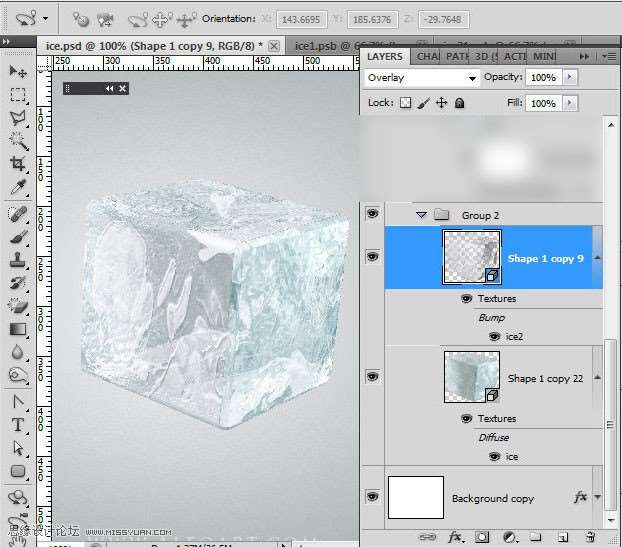Create a new layer
The height and width of the screenshot is (547, 622).
click(x=562, y=537)
